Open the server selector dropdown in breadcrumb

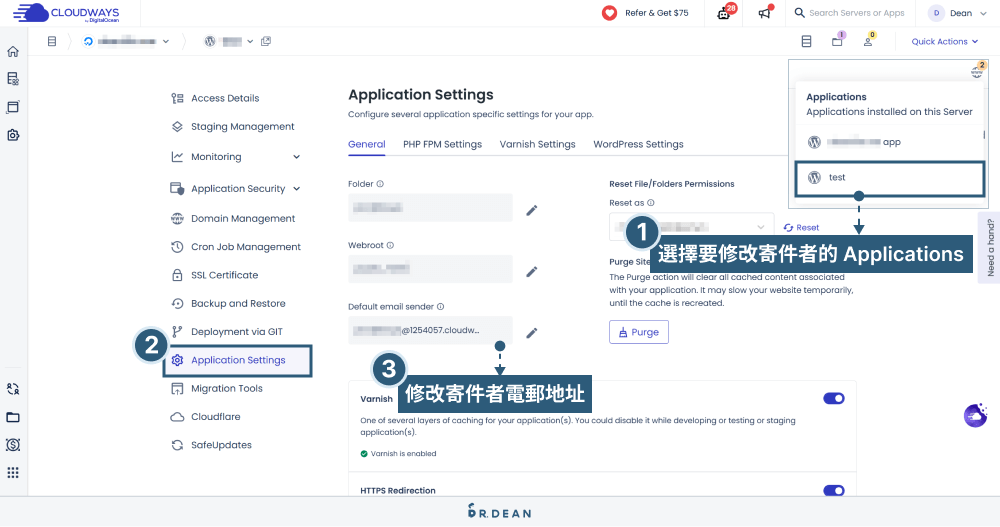tap(126, 41)
